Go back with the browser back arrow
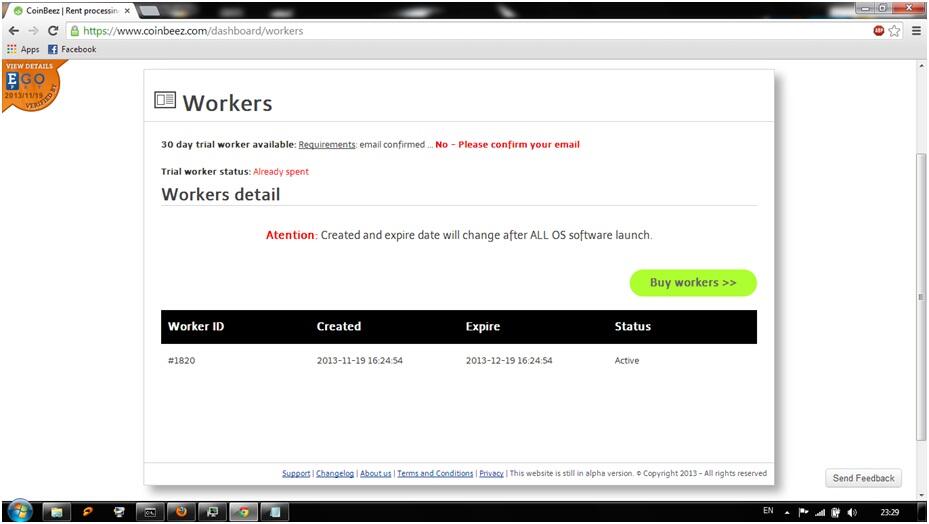Screen dimensions: 929x524 (x=14, y=31)
